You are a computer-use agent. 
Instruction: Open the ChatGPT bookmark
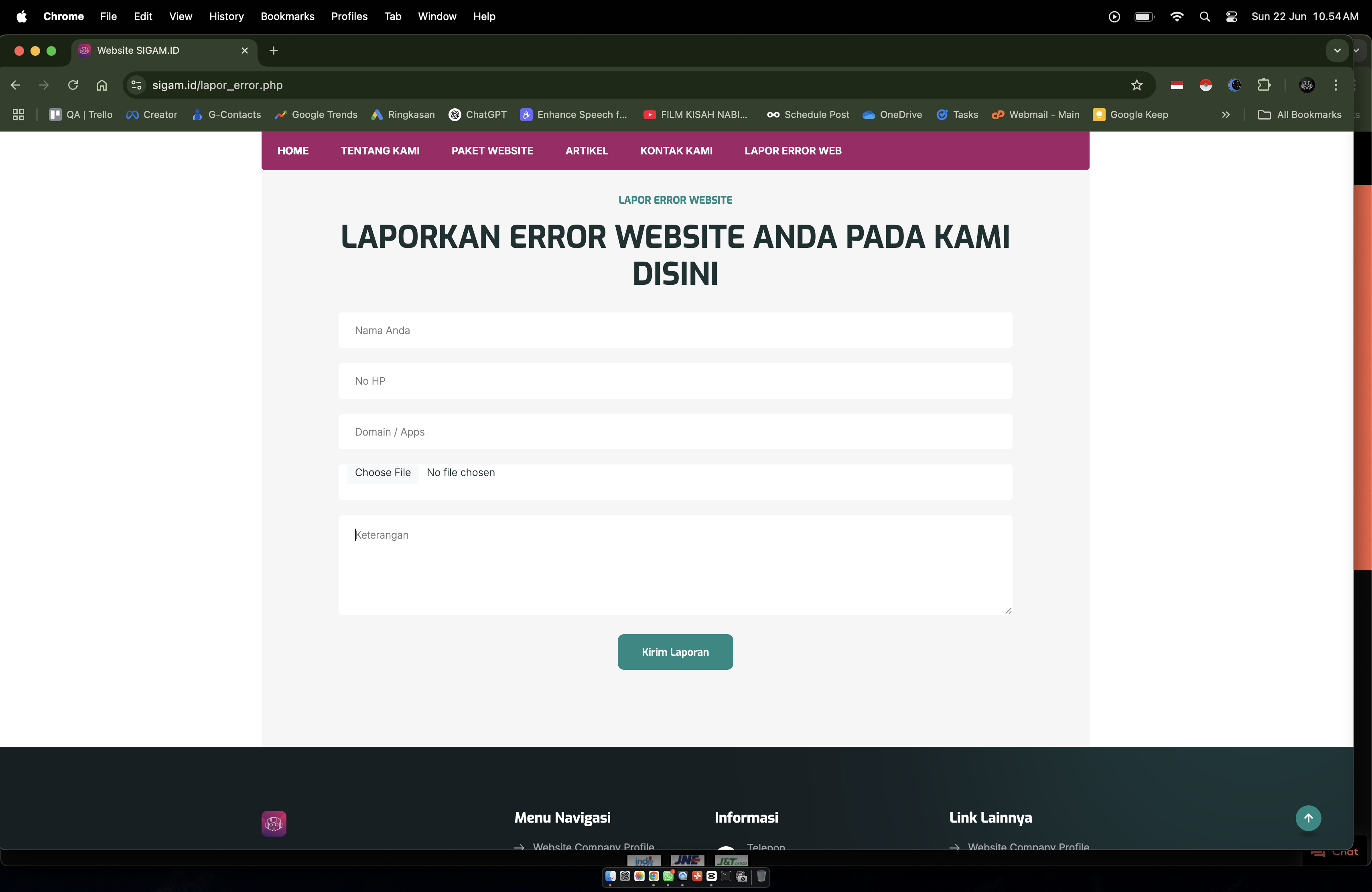pyautogui.click(x=478, y=115)
